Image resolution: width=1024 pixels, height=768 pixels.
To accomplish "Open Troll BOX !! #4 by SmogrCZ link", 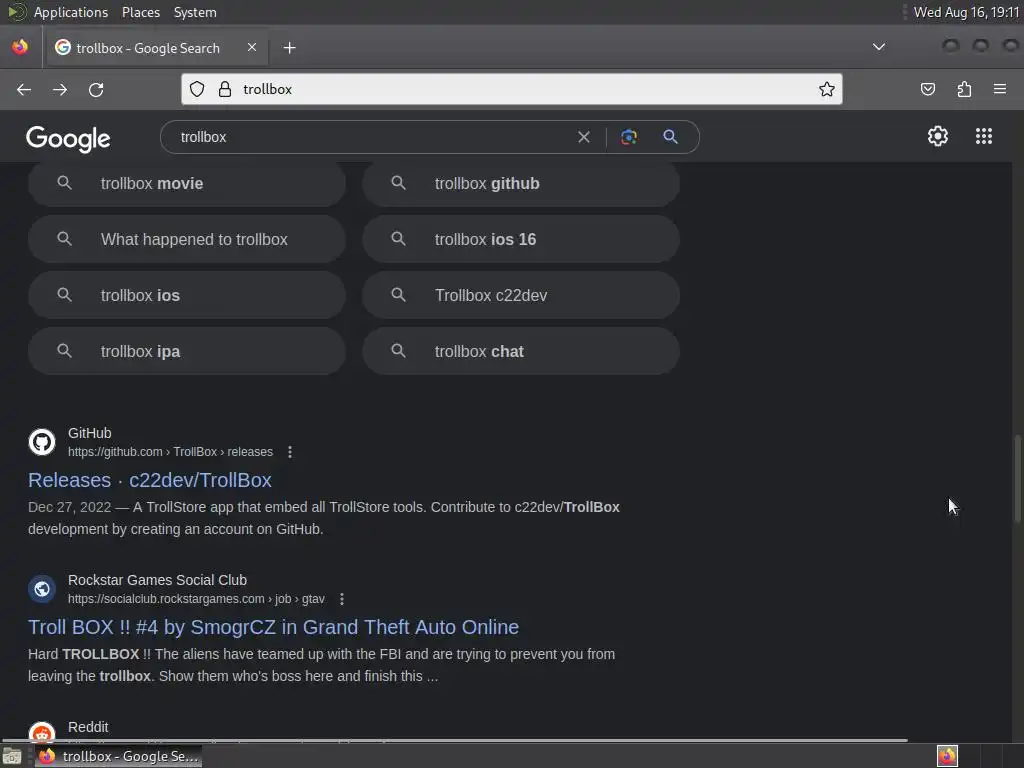I will click(274, 627).
